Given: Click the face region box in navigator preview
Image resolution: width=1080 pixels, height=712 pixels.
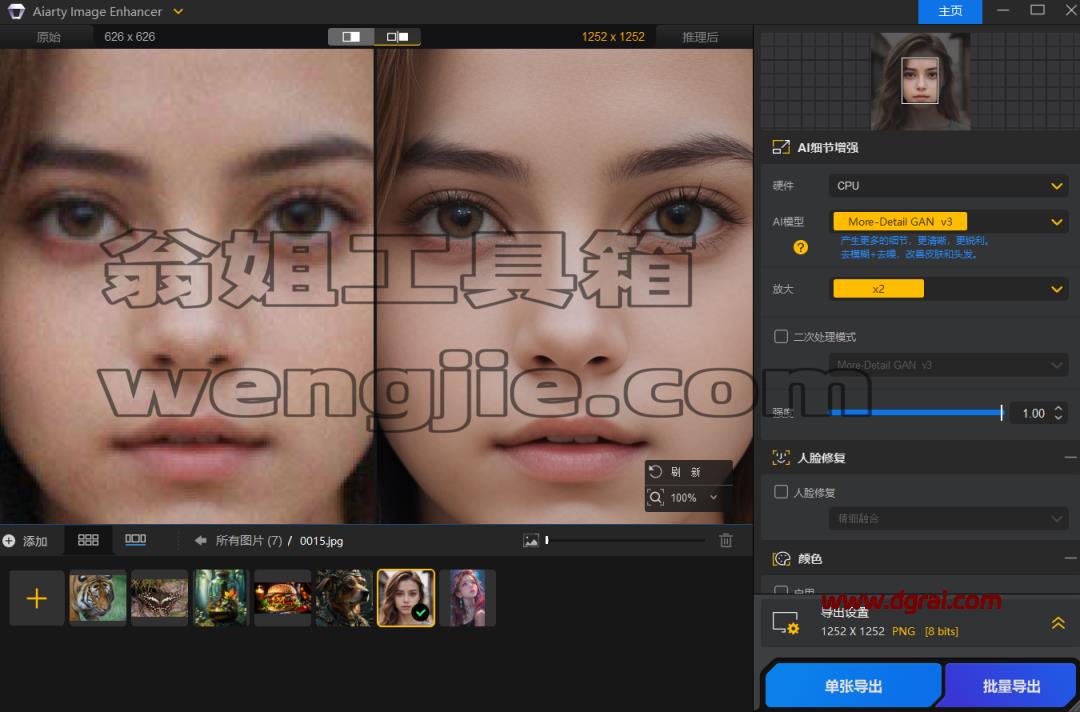Looking at the screenshot, I should click(920, 81).
